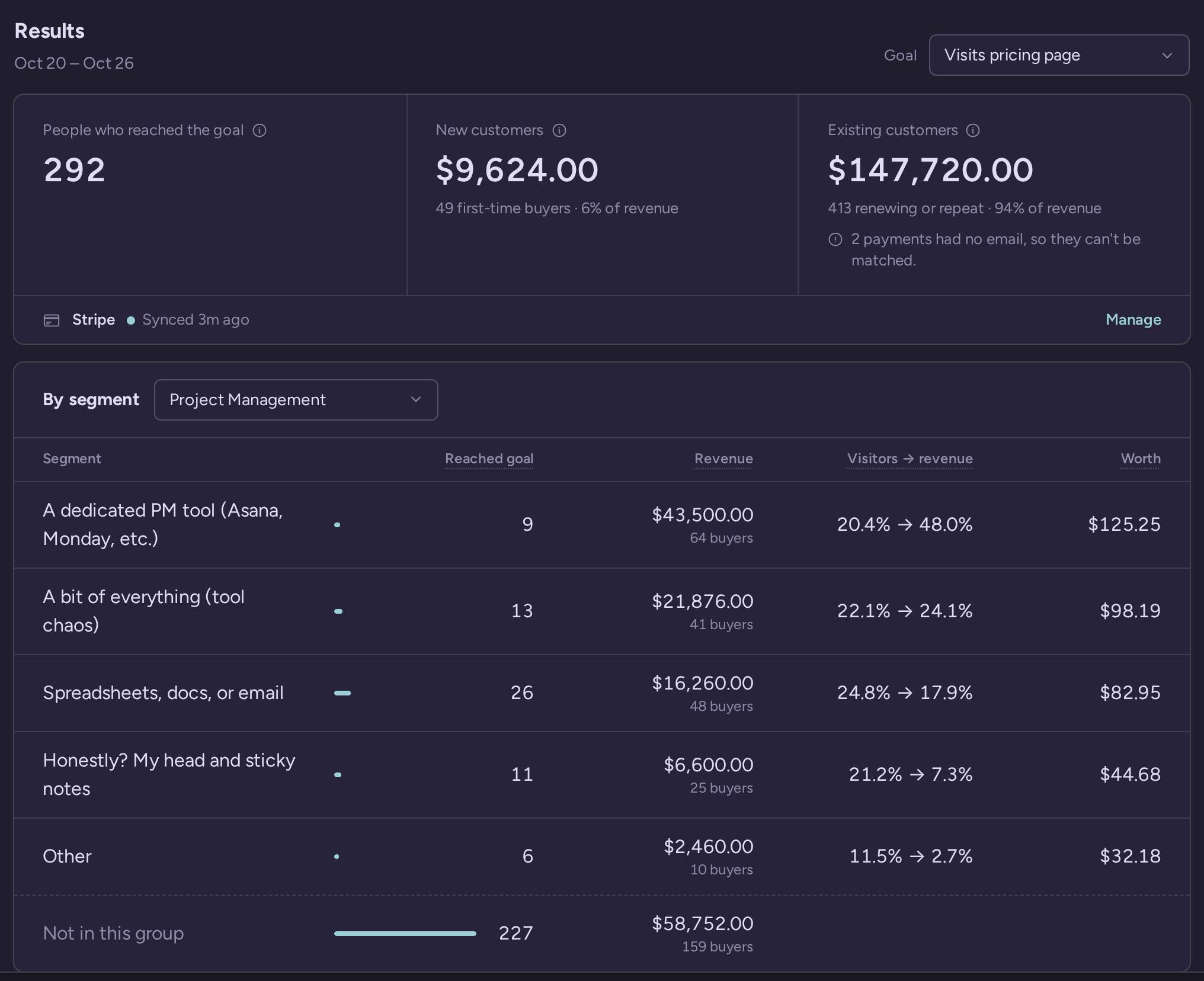Click revenue value $43,500.00
This screenshot has height=981, width=1204.
pyautogui.click(x=703, y=515)
